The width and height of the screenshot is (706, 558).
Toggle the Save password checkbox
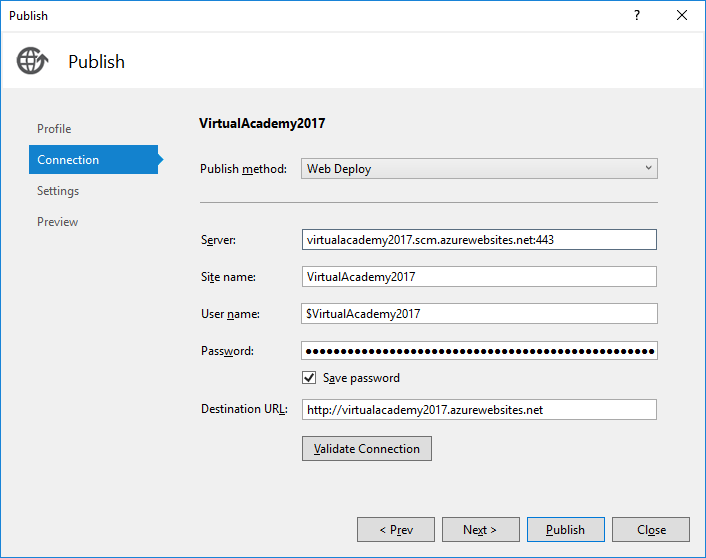click(309, 378)
